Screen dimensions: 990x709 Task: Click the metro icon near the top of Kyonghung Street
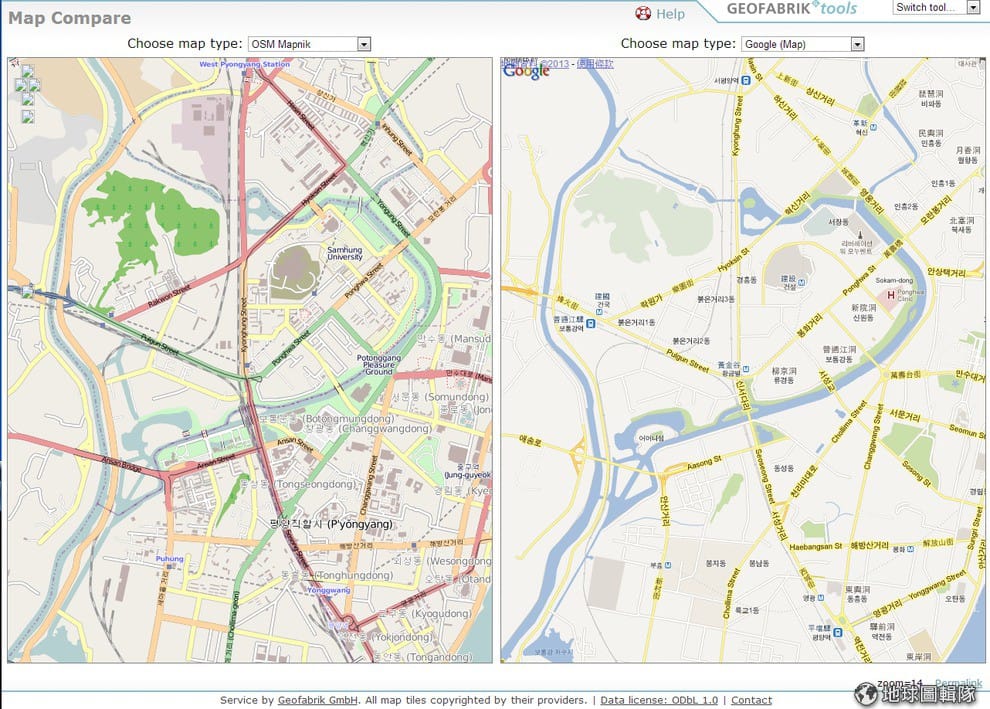tap(746, 80)
